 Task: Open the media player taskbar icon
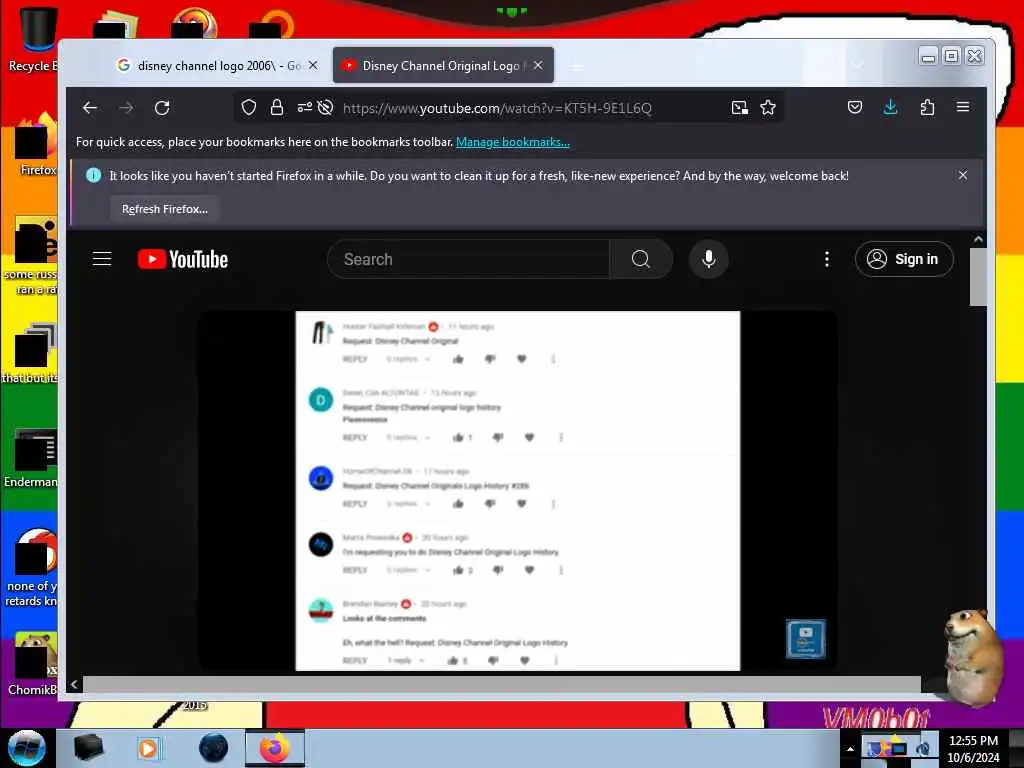[148, 748]
